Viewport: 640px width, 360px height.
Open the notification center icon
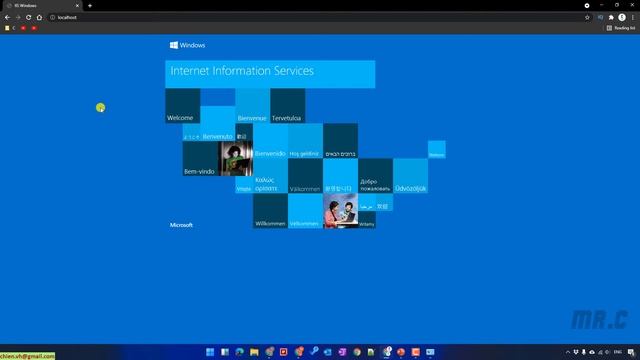631,352
